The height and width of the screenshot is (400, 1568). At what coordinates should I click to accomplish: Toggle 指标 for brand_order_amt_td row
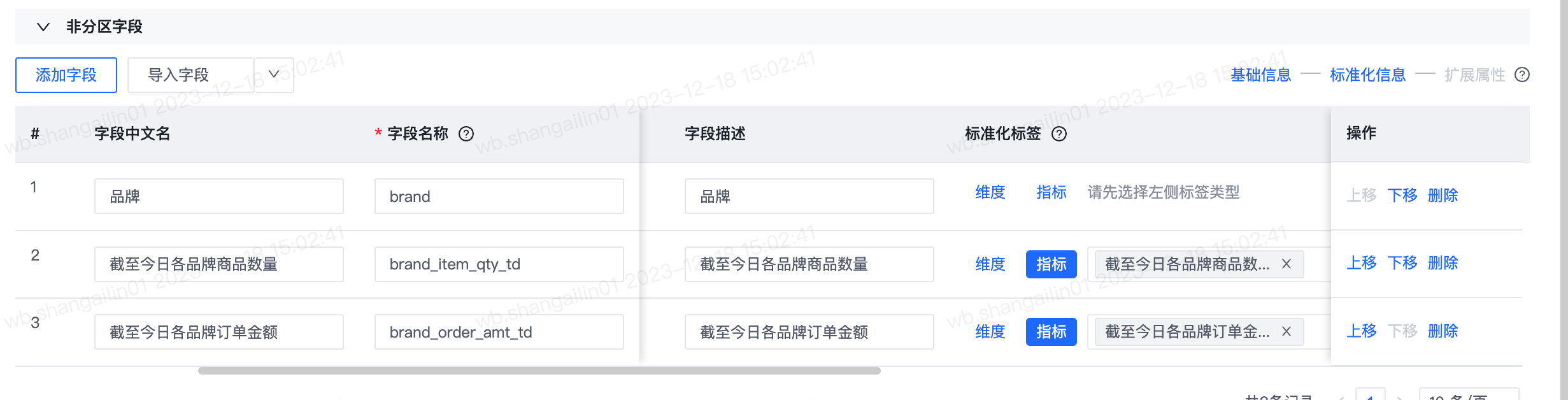coord(1051,332)
